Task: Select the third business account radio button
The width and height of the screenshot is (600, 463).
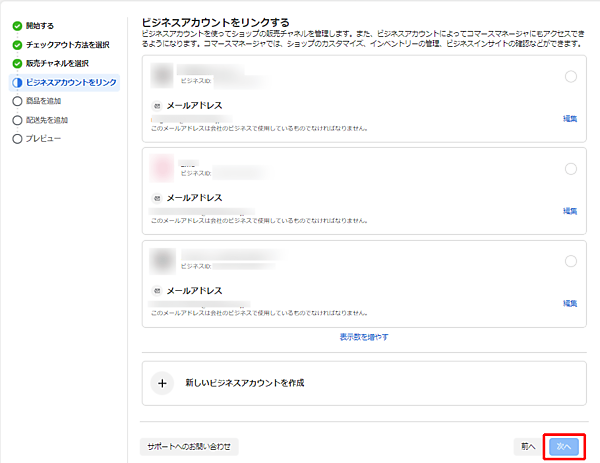Action: (571, 261)
